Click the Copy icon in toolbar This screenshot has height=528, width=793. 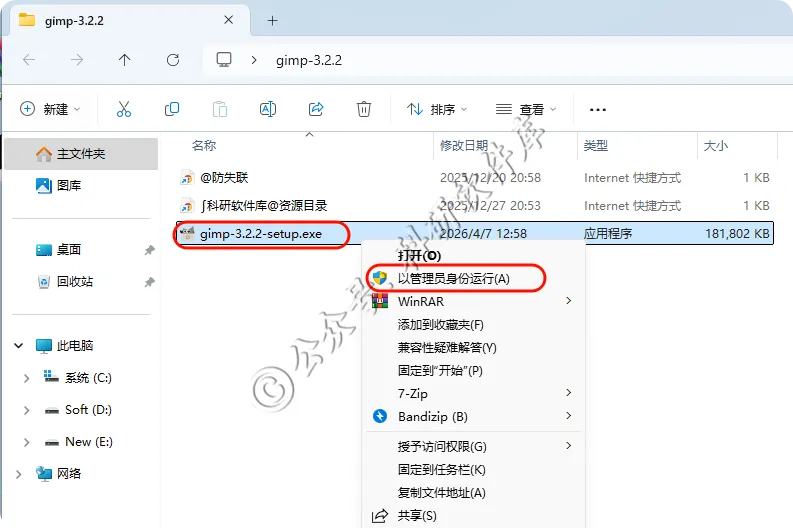click(172, 109)
